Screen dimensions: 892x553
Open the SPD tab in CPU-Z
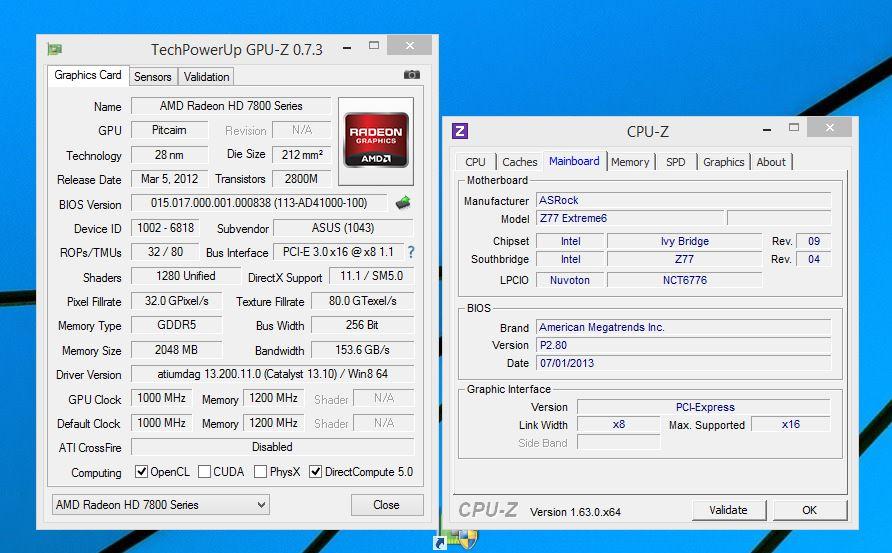pyautogui.click(x=676, y=162)
